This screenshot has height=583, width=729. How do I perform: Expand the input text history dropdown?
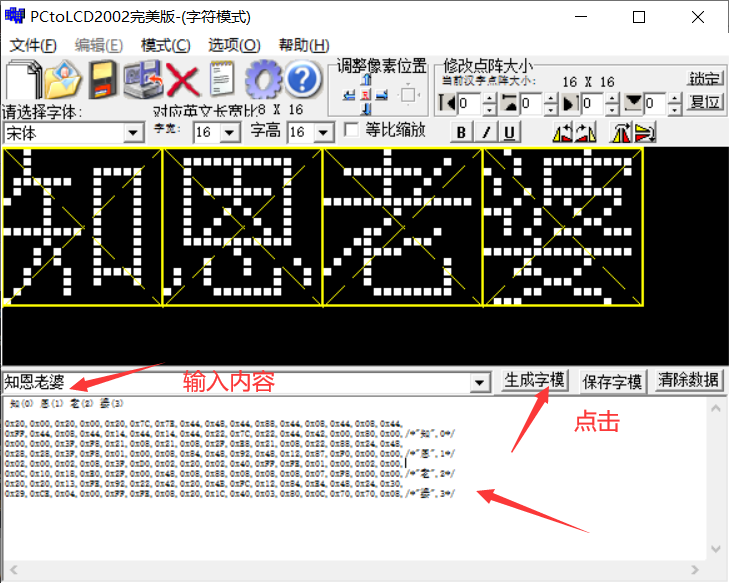[x=479, y=383]
